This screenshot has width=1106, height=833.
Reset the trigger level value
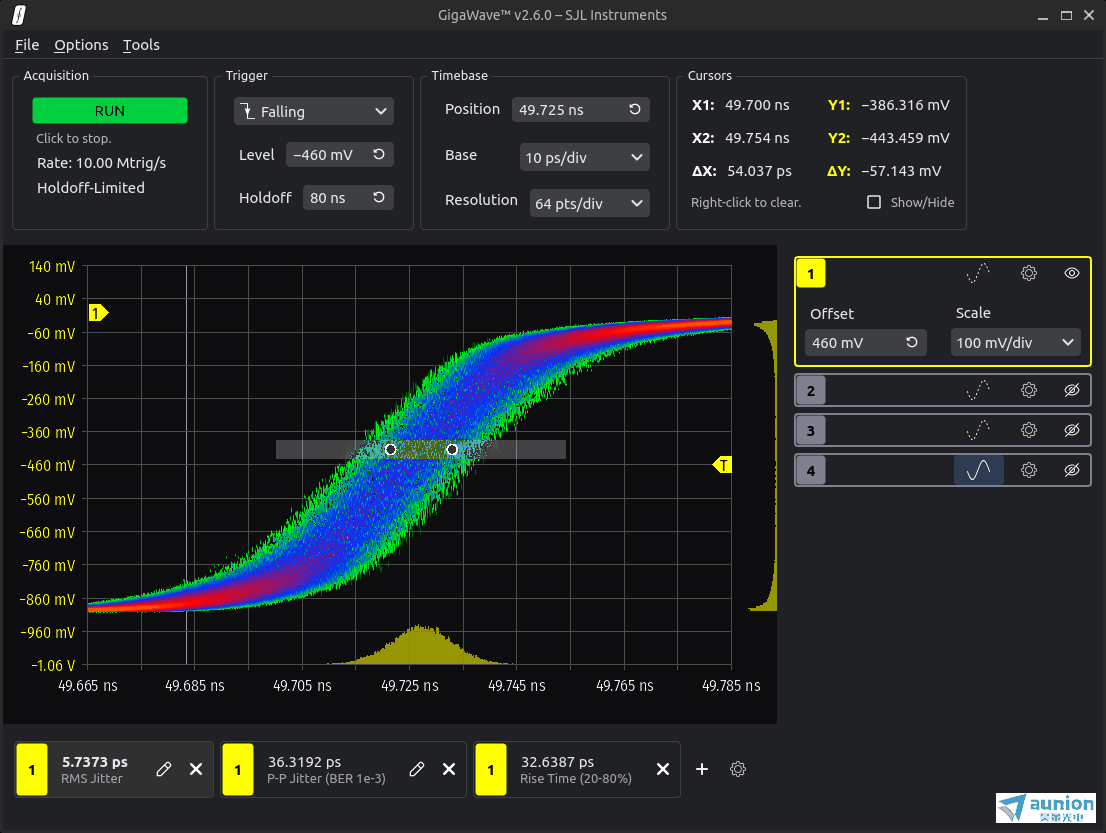point(379,155)
